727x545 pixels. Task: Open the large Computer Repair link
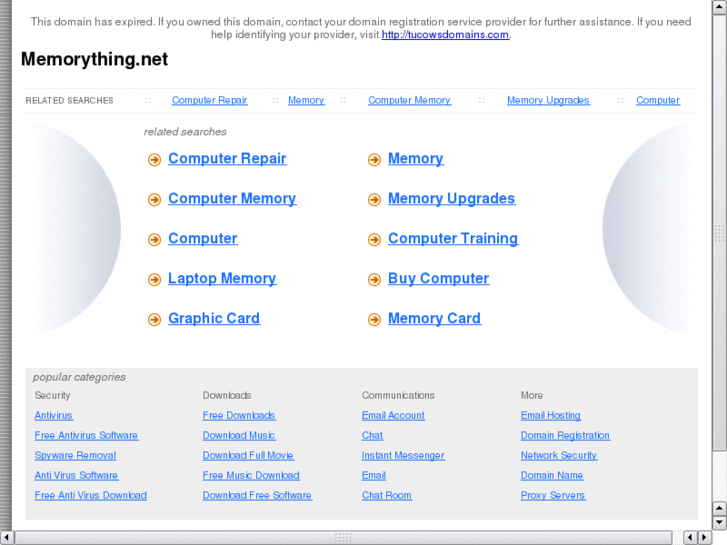(x=227, y=159)
